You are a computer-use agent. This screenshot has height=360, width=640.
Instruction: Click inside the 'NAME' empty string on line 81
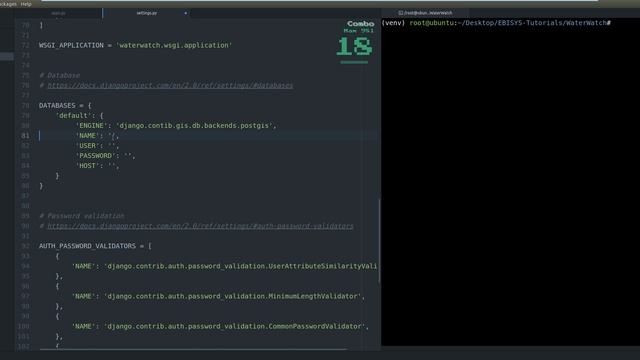(112, 136)
